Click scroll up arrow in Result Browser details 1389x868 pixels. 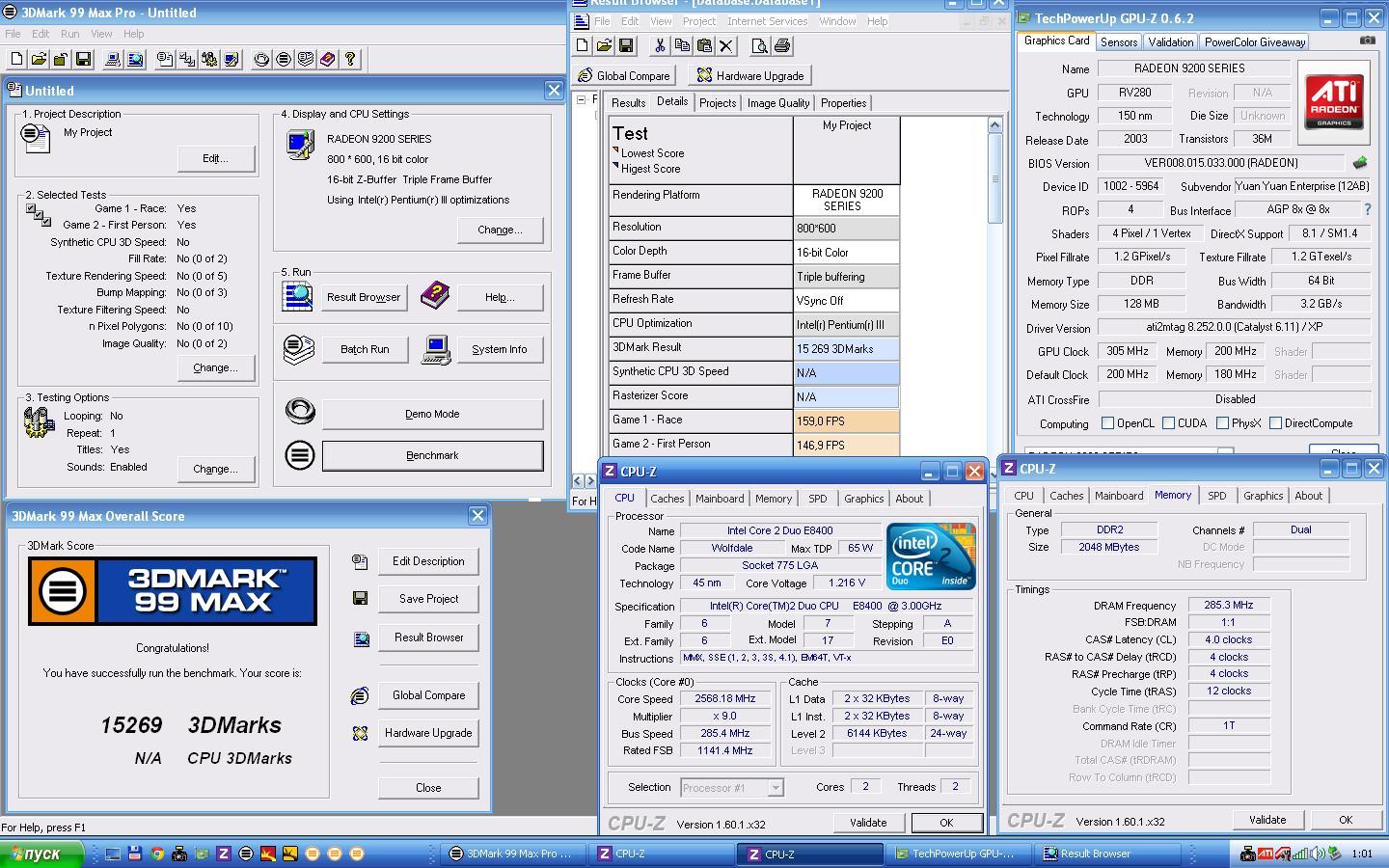click(994, 125)
